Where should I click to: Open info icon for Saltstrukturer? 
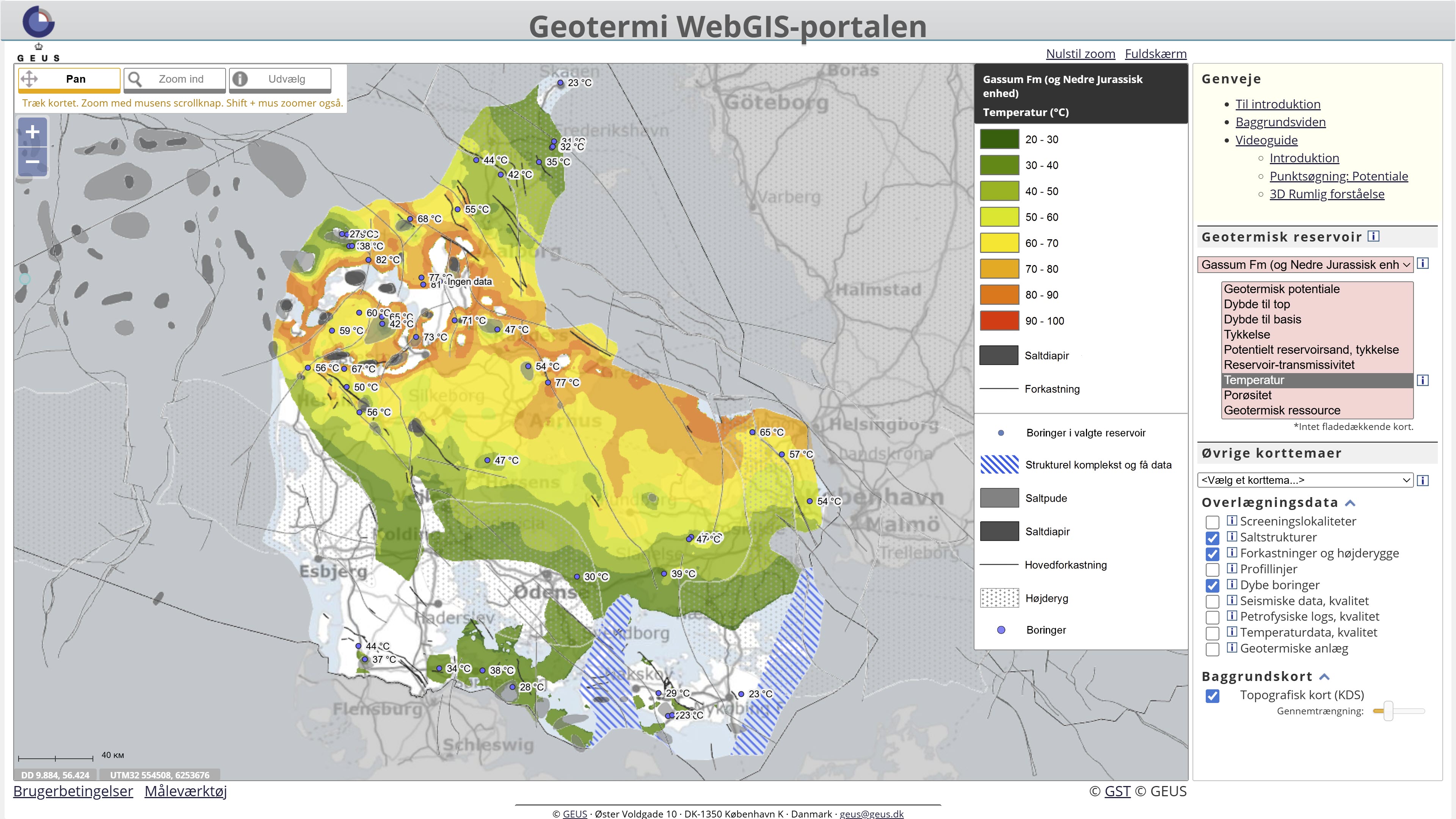tap(1232, 537)
